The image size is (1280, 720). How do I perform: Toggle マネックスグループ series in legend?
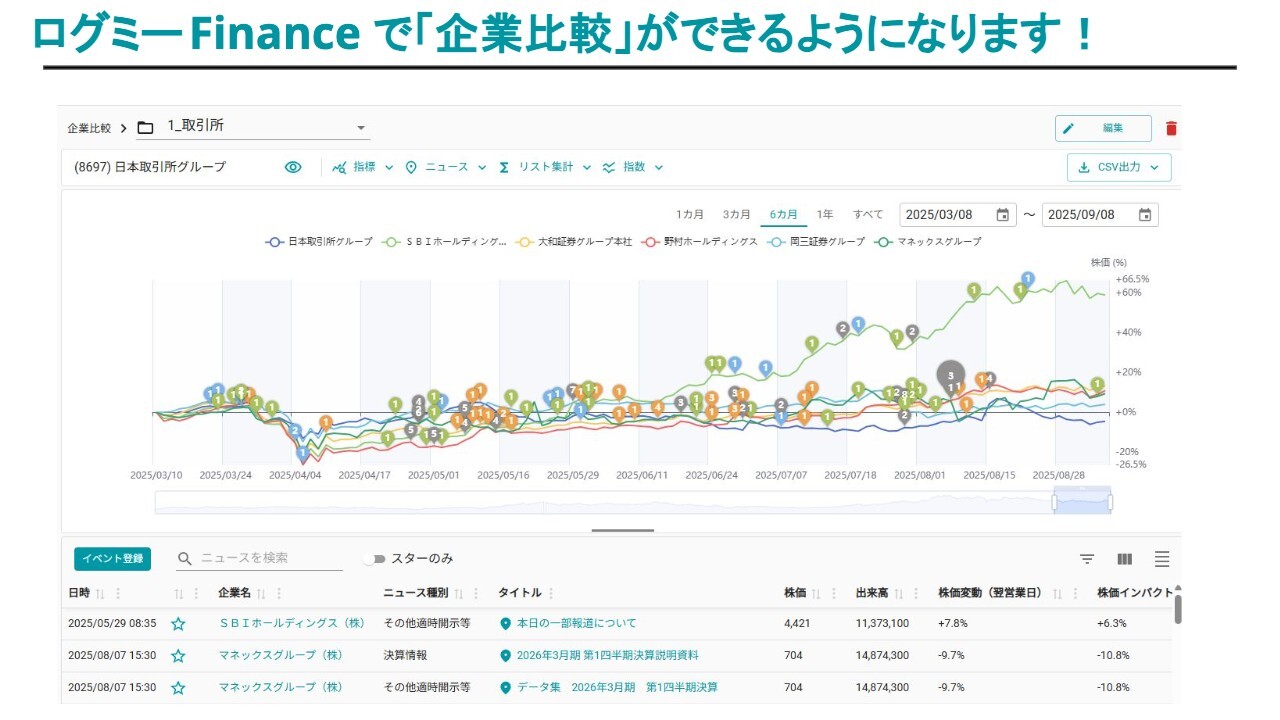928,242
